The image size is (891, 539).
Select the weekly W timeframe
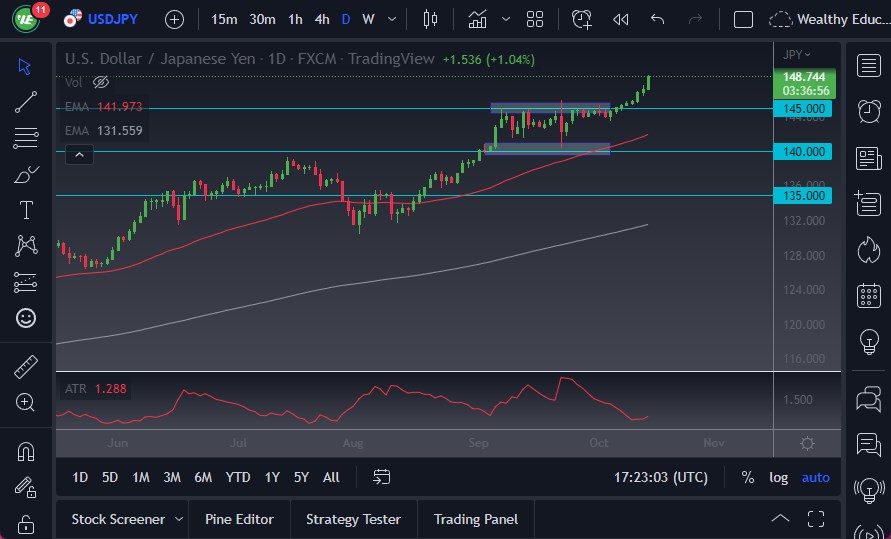[368, 20]
